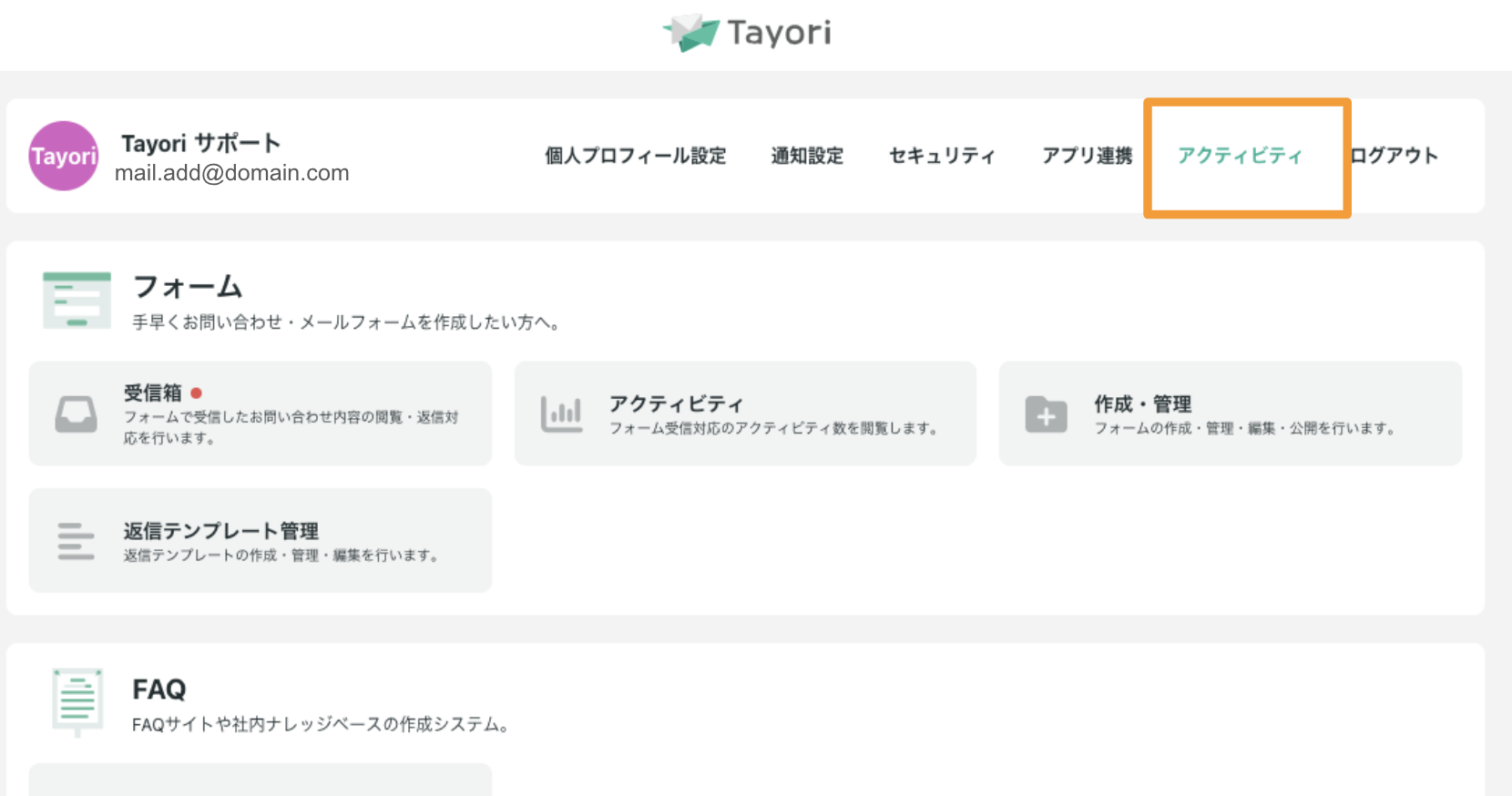Click the mail.add@domain.com account email

point(232,173)
